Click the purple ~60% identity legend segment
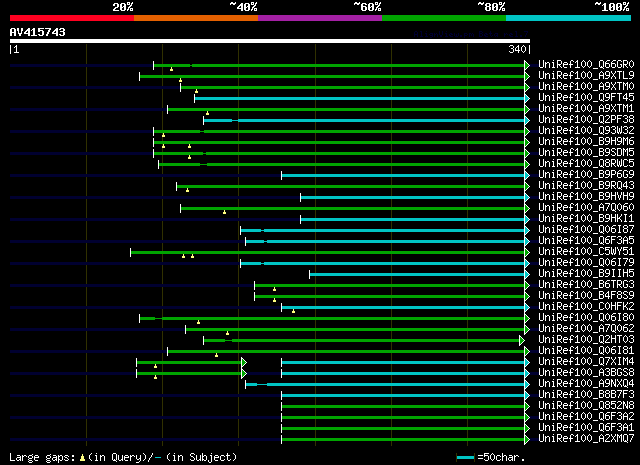The height and width of the screenshot is (465, 640). tap(320, 18)
